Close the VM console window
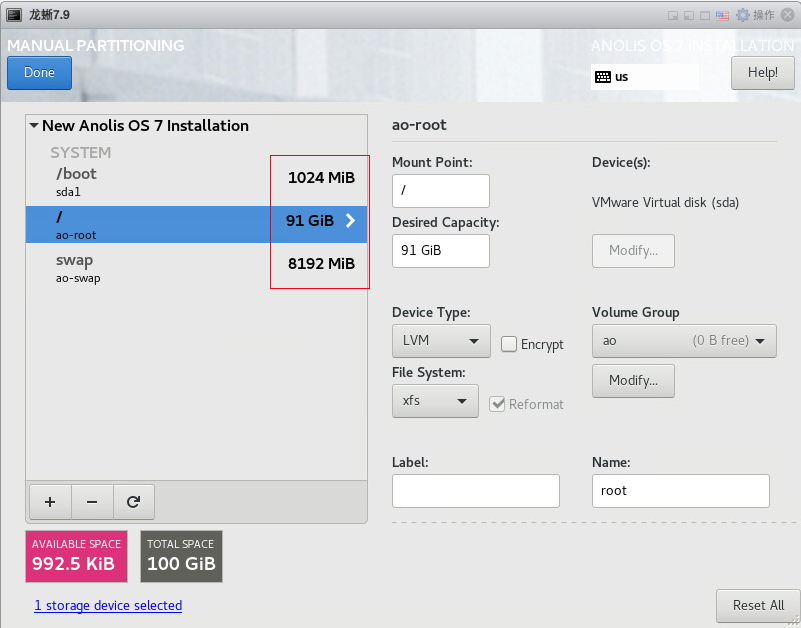801x628 pixels. click(x=788, y=15)
